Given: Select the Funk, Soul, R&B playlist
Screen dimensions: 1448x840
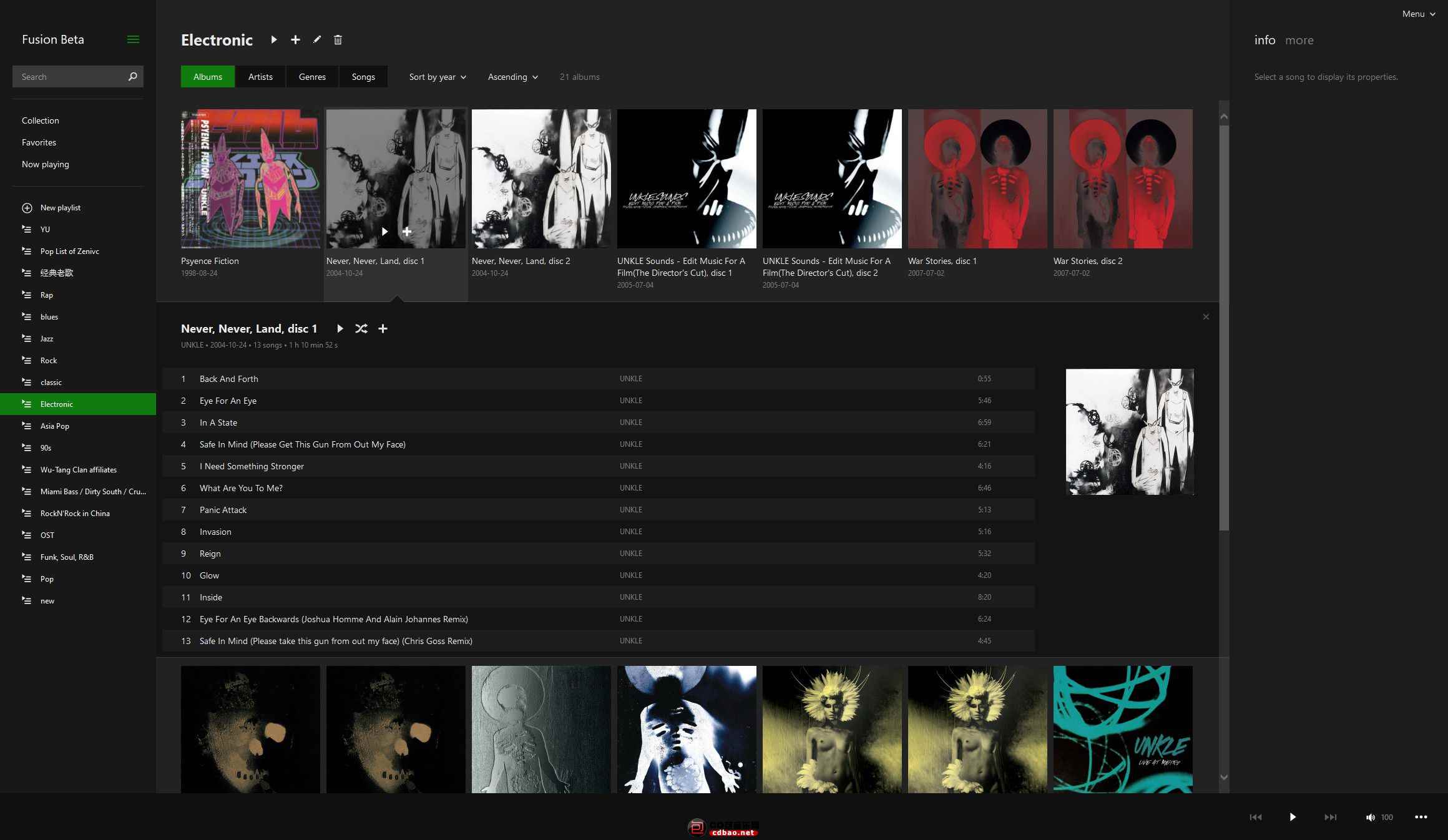Looking at the screenshot, I should [78, 557].
